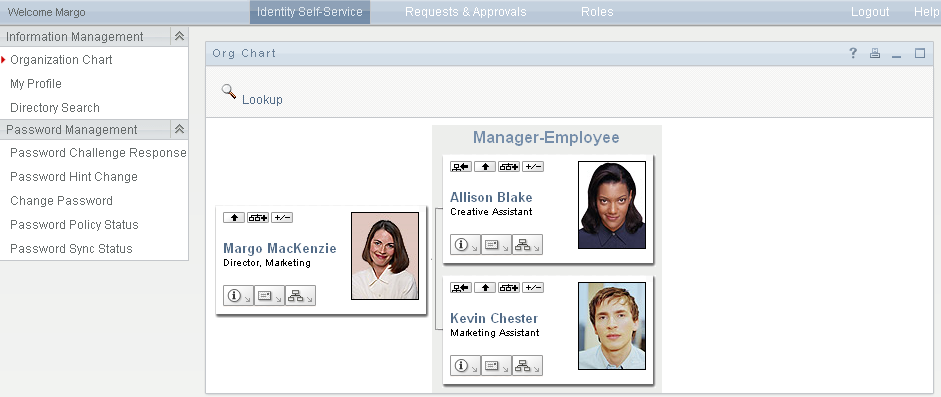Image resolution: width=941 pixels, height=397 pixels.
Task: Maximize the Org Chart portlet
Action: 920,53
